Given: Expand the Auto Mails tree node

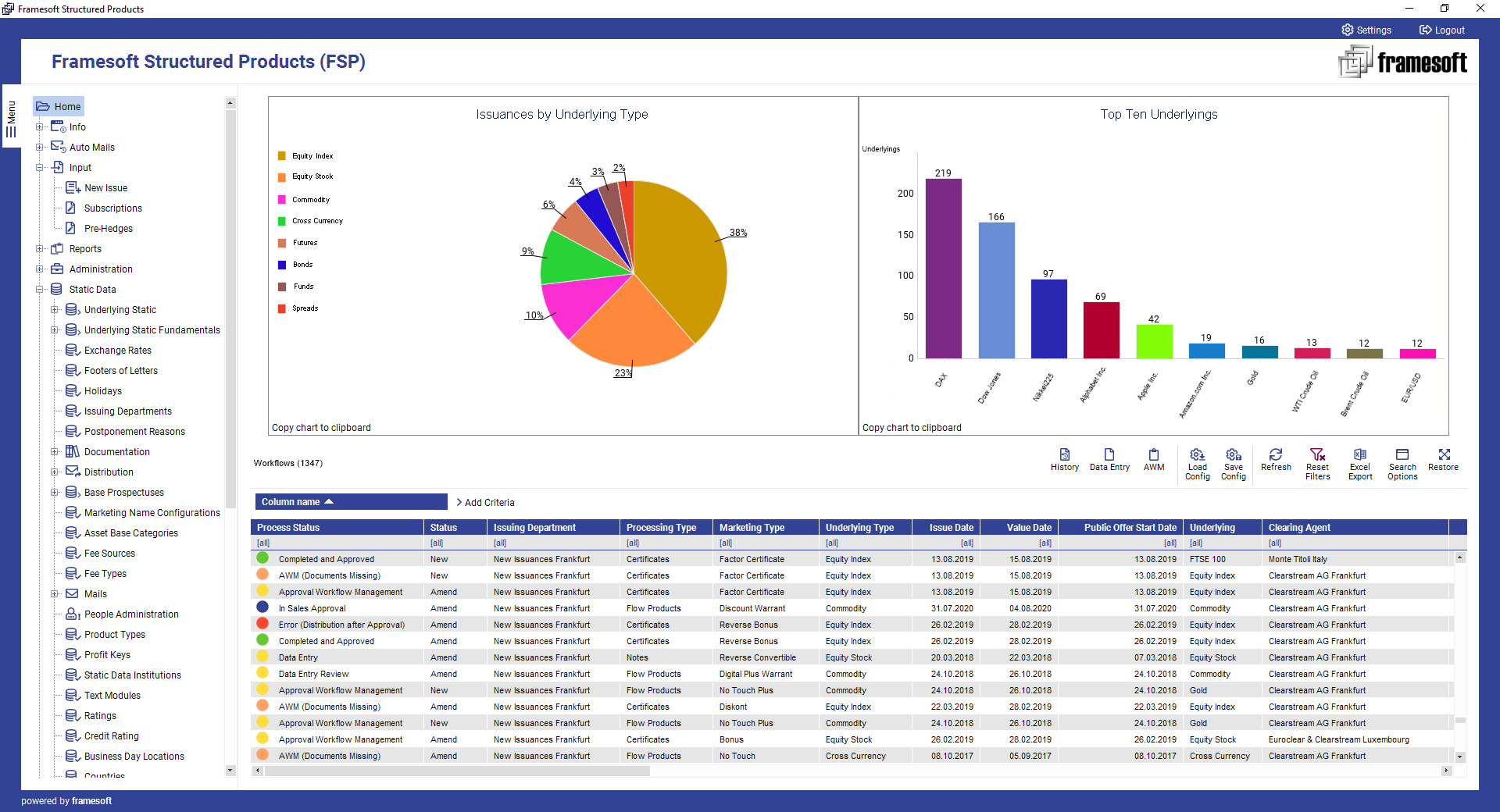Looking at the screenshot, I should click(x=39, y=147).
